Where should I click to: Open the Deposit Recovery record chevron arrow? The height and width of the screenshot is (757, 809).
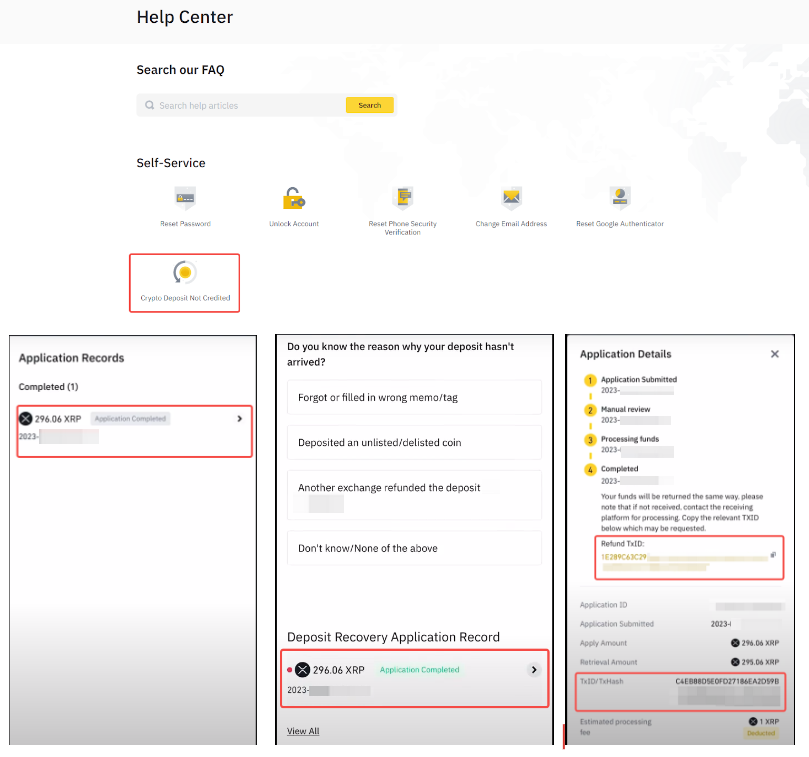(534, 670)
